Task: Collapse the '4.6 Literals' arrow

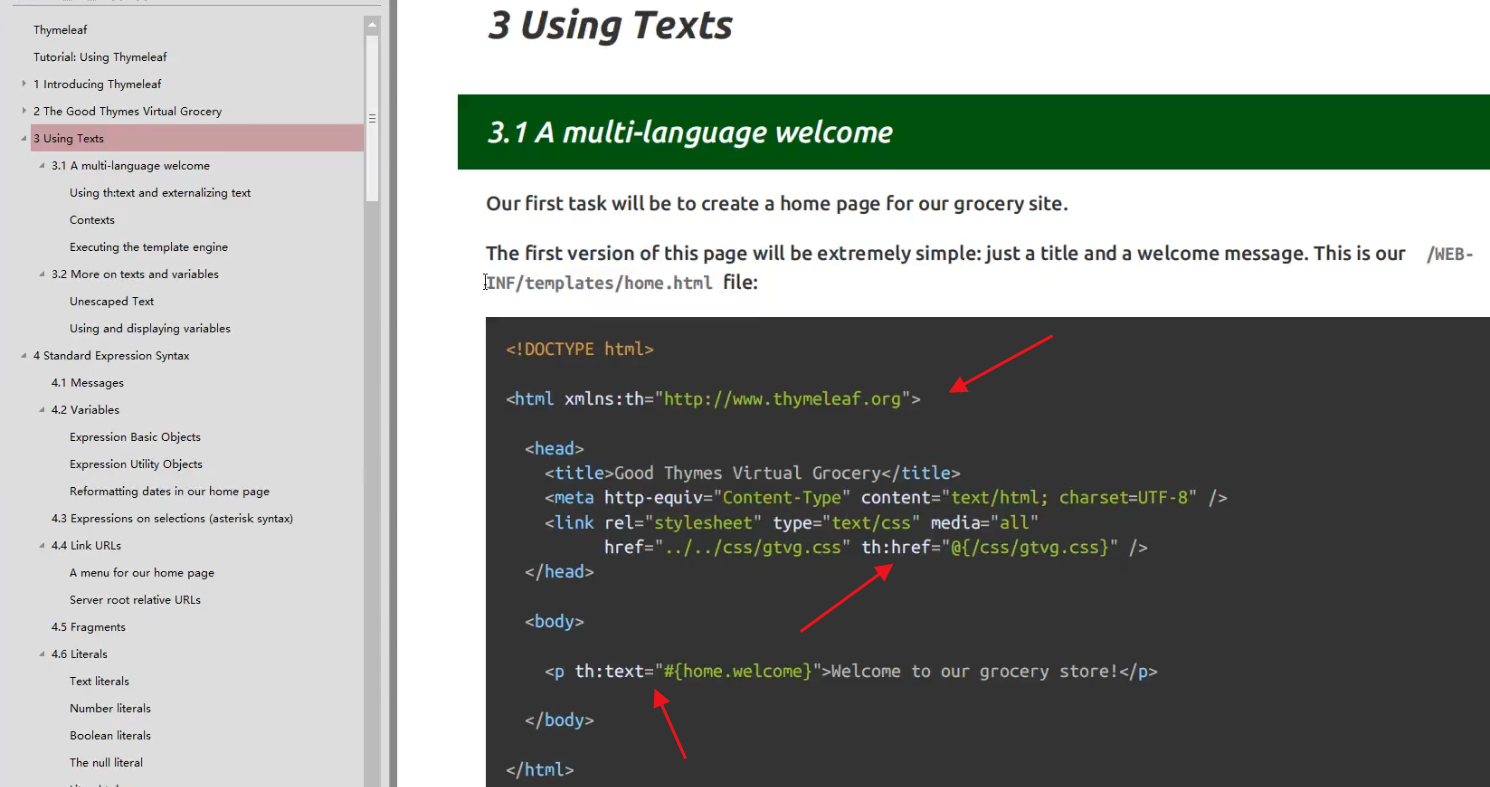Action: (x=42, y=654)
